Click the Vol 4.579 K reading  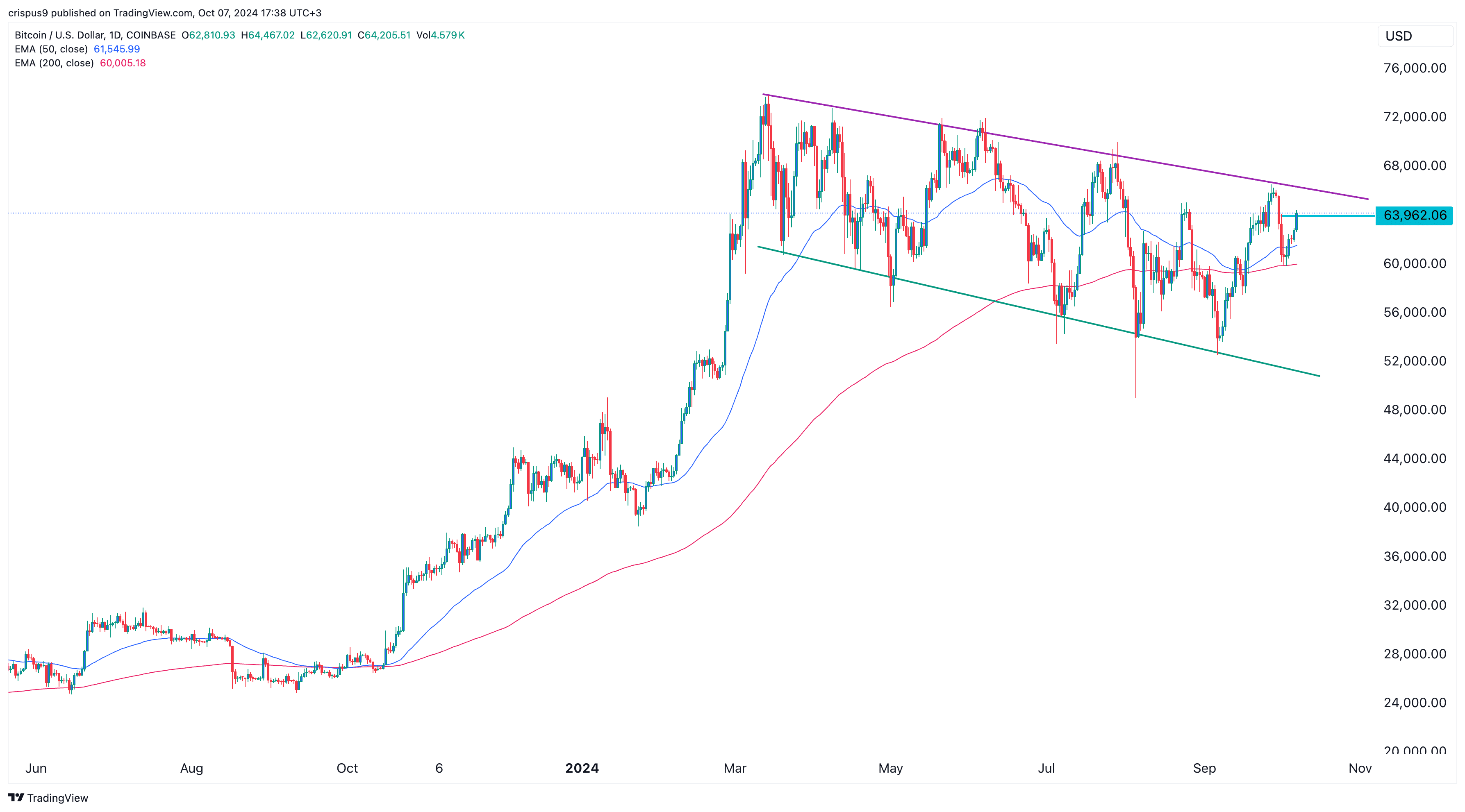[x=440, y=35]
